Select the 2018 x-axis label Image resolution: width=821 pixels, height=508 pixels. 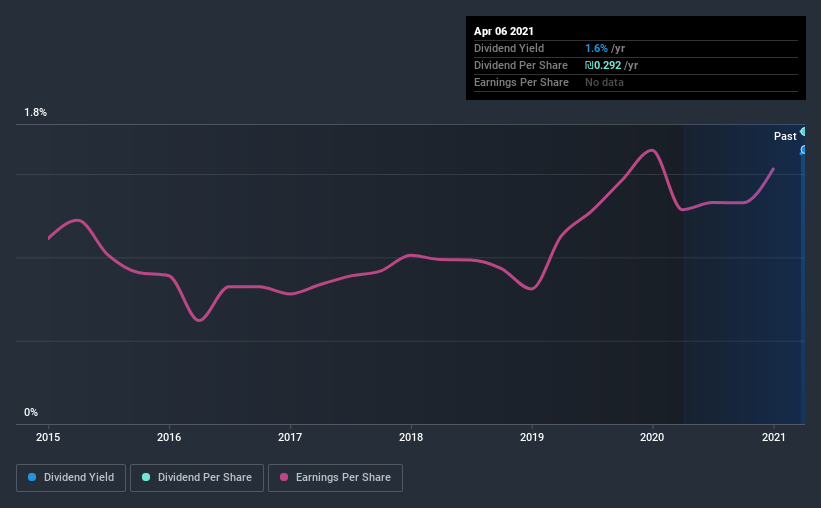tap(411, 437)
